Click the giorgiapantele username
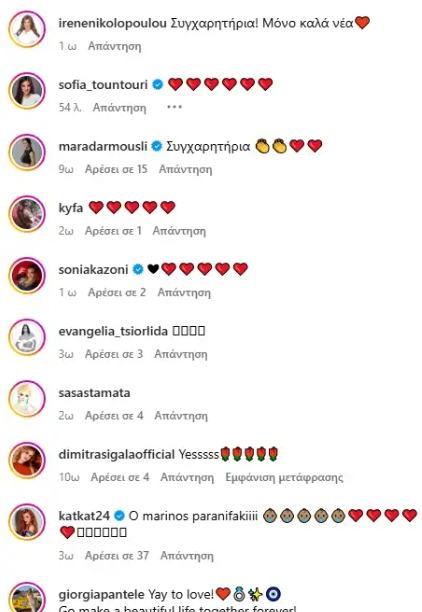Viewport: 422px width, 612px height. pos(101,595)
